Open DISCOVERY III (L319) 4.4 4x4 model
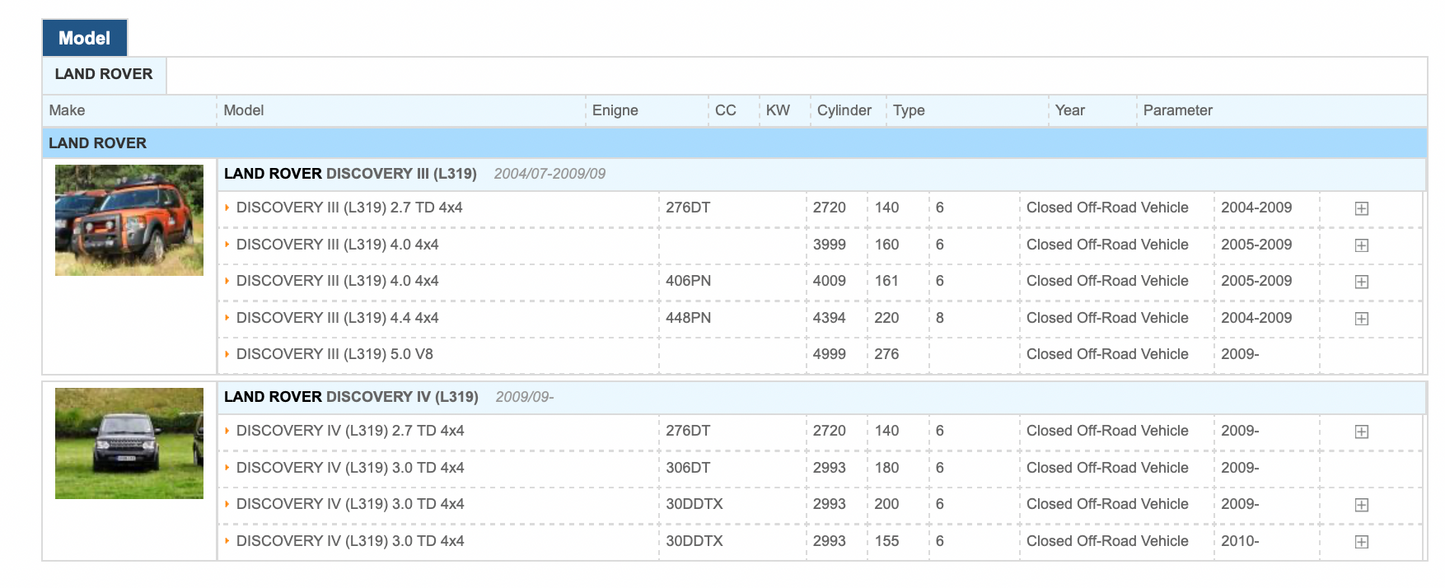Image resolution: width=1445 pixels, height=588 pixels. click(337, 317)
